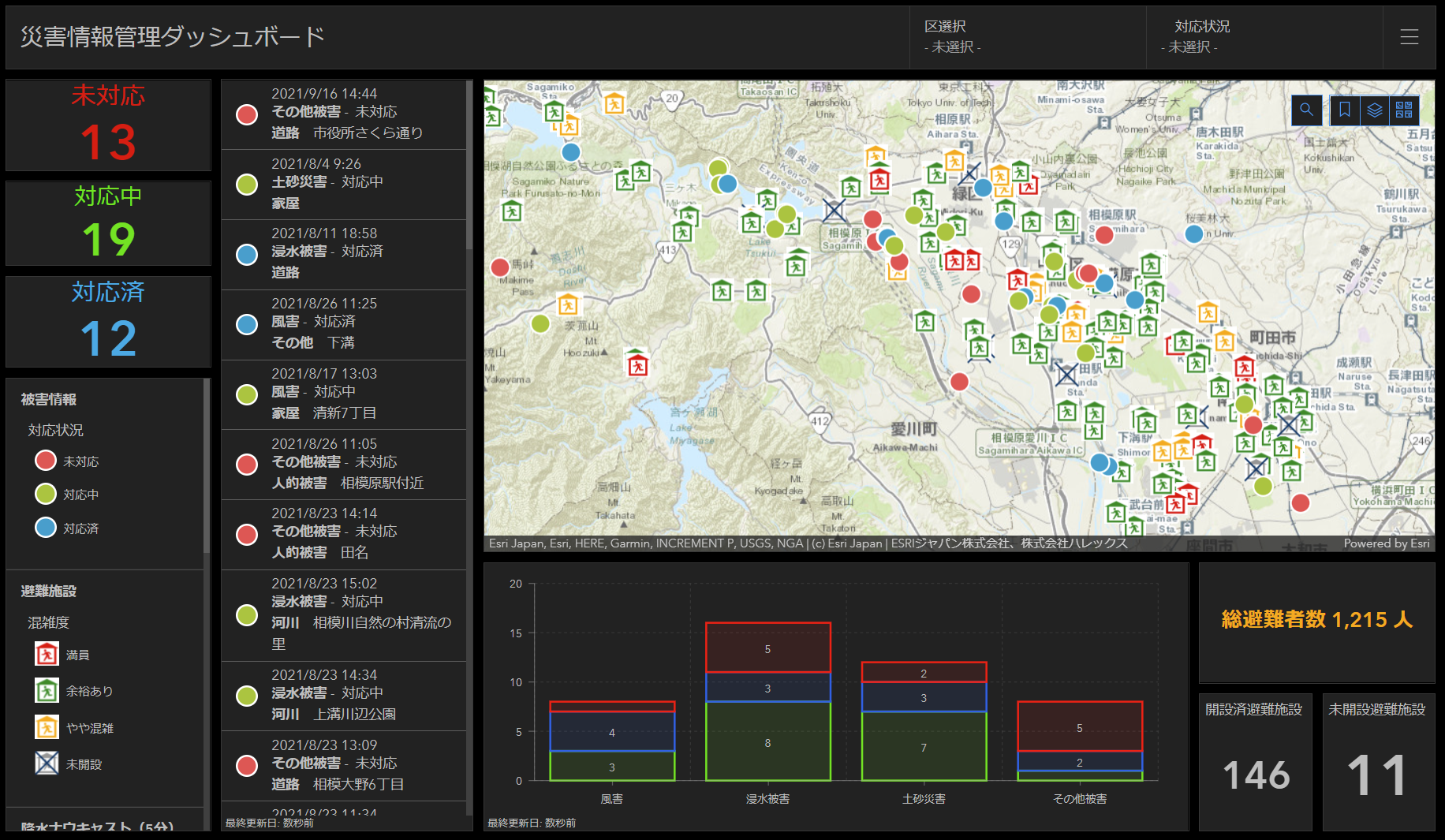
Task: Open the basemap gallery grid icon
Action: (1404, 110)
